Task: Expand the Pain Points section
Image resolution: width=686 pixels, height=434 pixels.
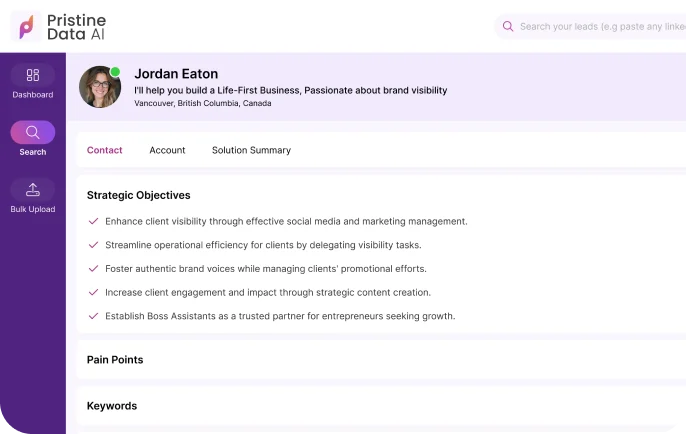Action: point(115,360)
